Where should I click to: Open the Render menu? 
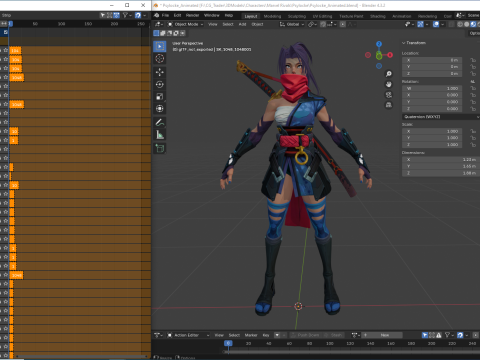(192, 15)
